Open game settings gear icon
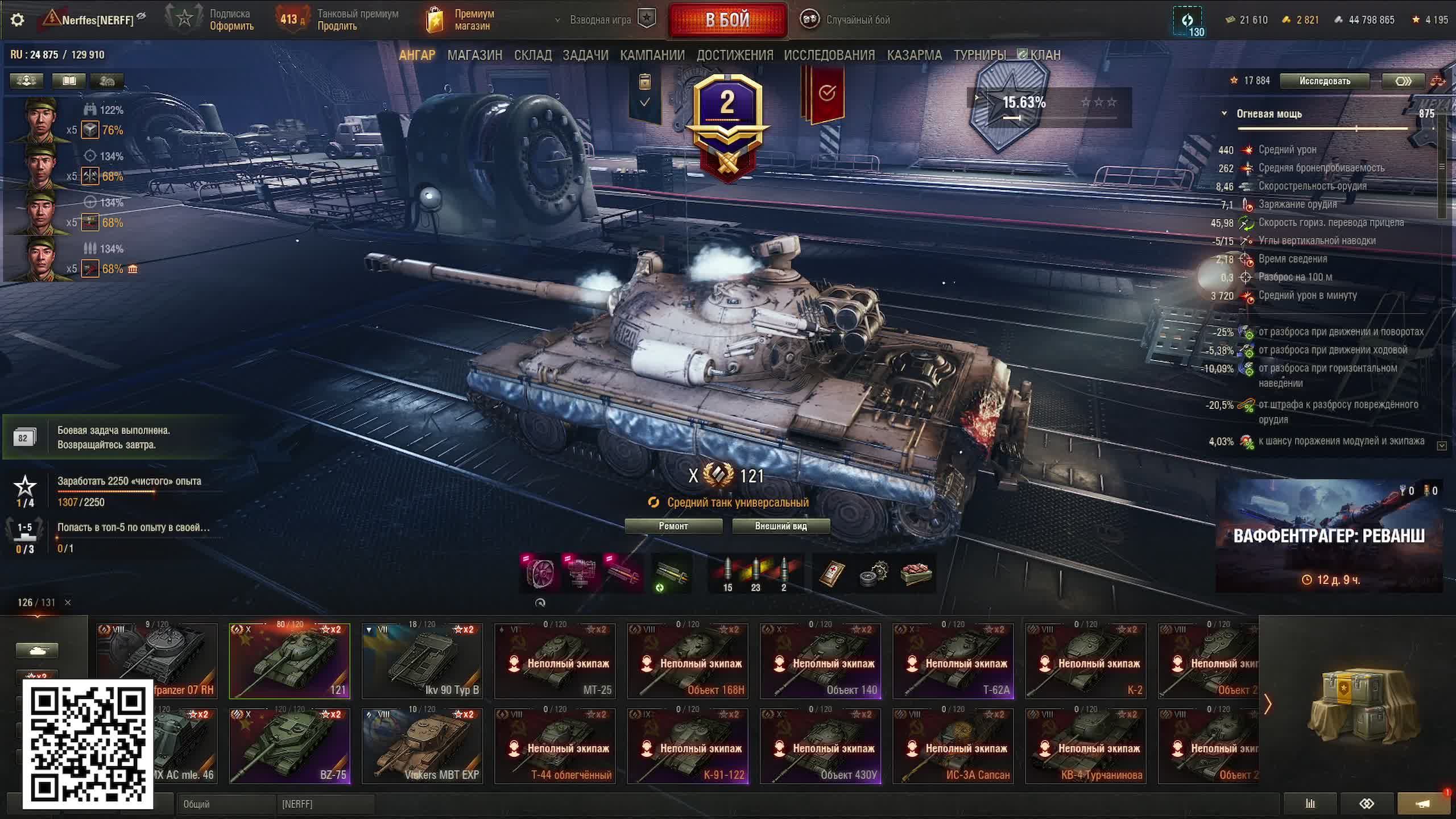Viewport: 1456px width, 819px height. click(17, 20)
